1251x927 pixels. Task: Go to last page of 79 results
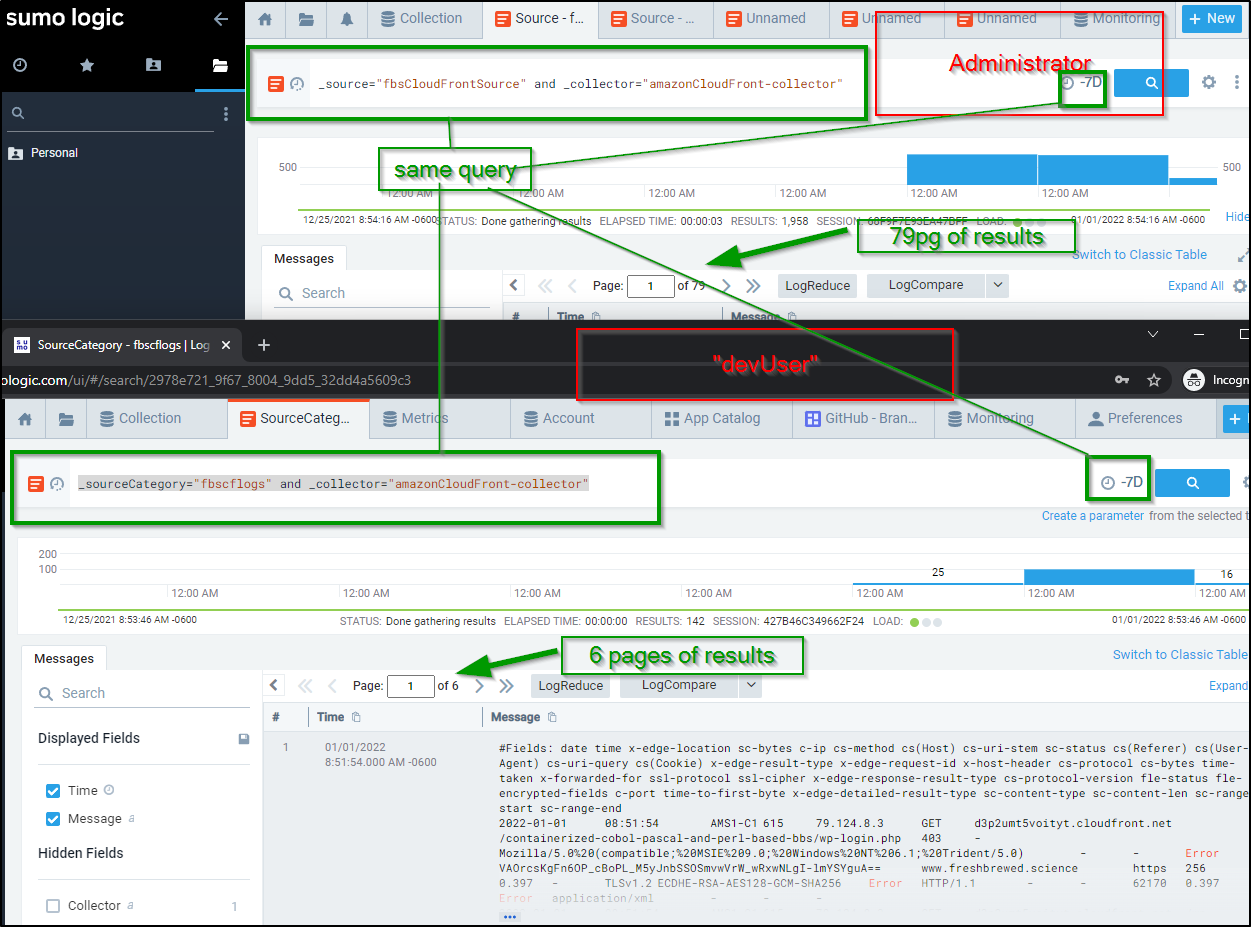(754, 286)
